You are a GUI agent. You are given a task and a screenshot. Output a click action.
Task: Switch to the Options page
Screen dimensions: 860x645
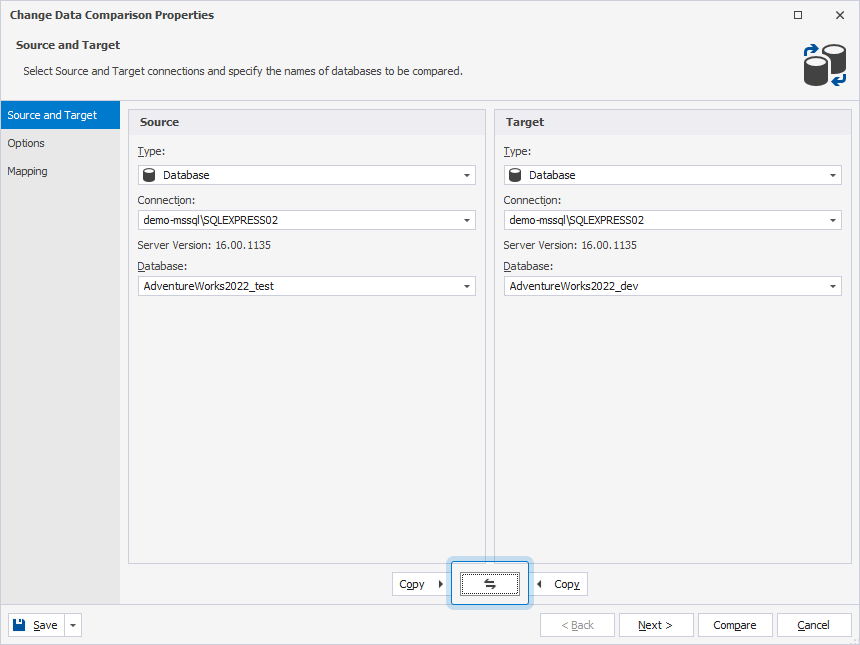coord(26,143)
